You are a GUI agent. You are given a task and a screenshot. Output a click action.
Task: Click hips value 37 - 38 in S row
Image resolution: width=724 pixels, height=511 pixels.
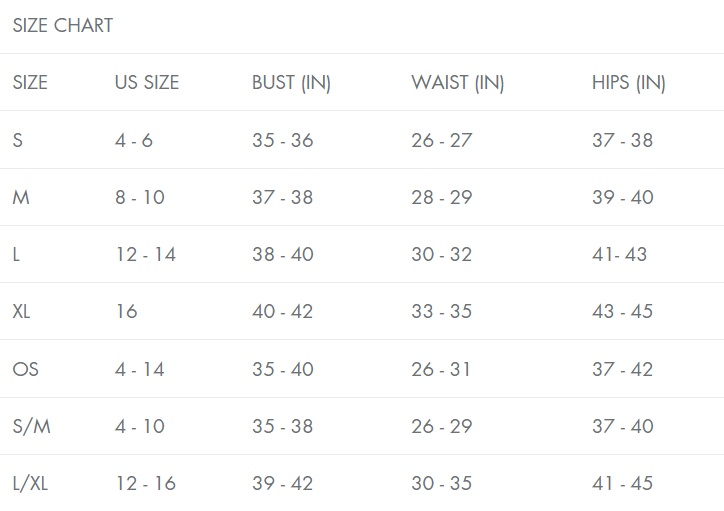[622, 140]
